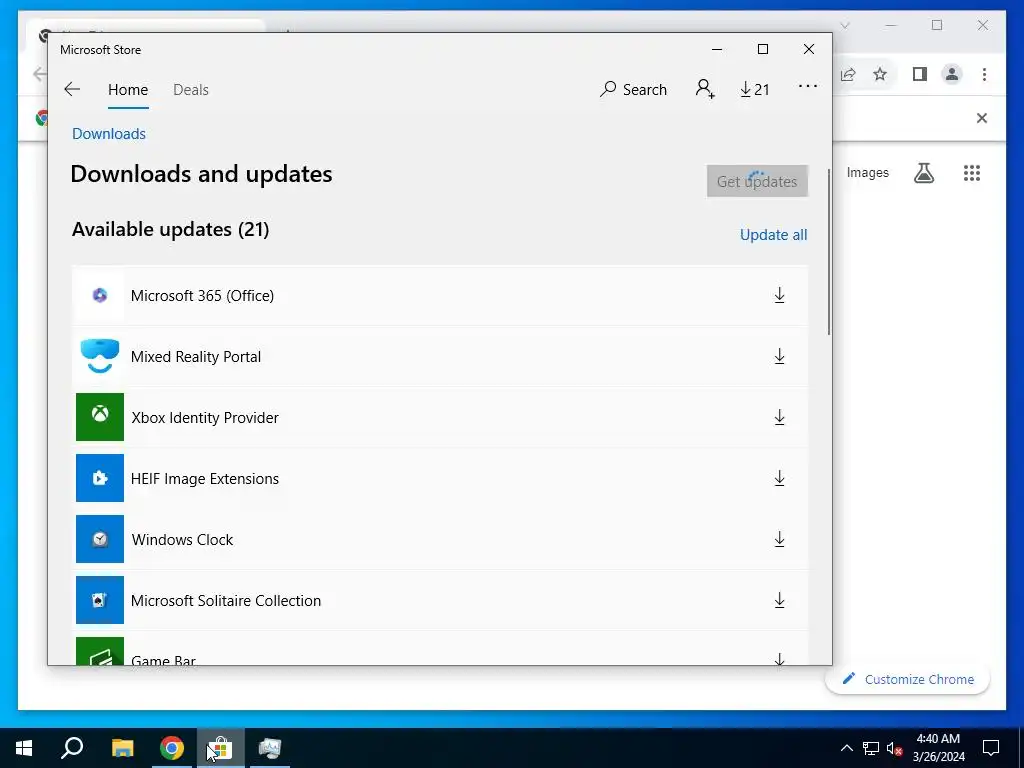Select the HEIF Image Extensions name text
The width and height of the screenshot is (1024, 768).
[x=205, y=479]
